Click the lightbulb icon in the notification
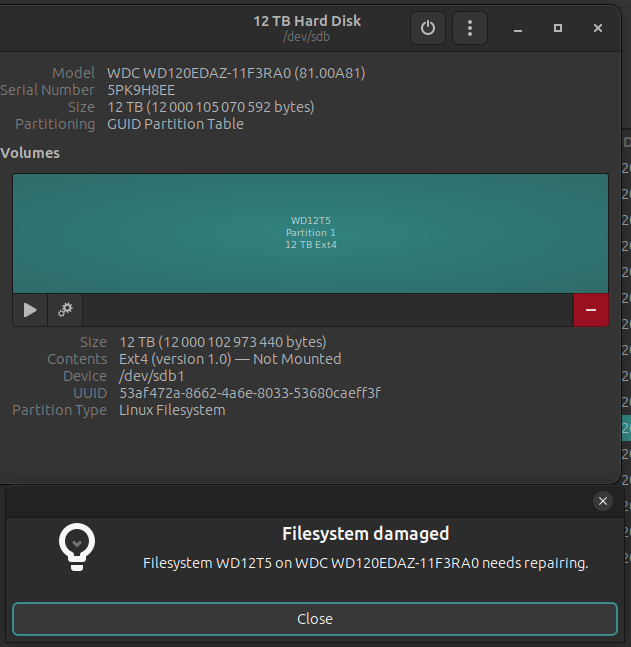 (77, 547)
